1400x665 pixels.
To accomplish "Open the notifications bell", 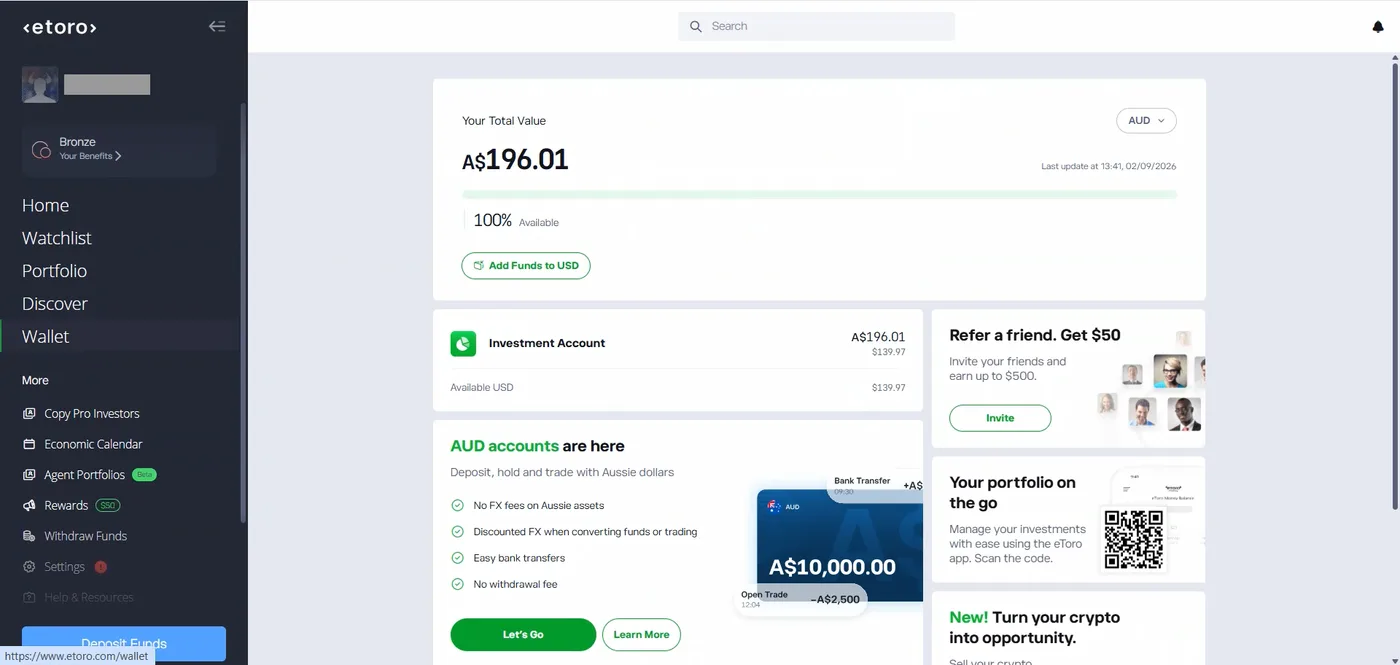I will tap(1378, 27).
